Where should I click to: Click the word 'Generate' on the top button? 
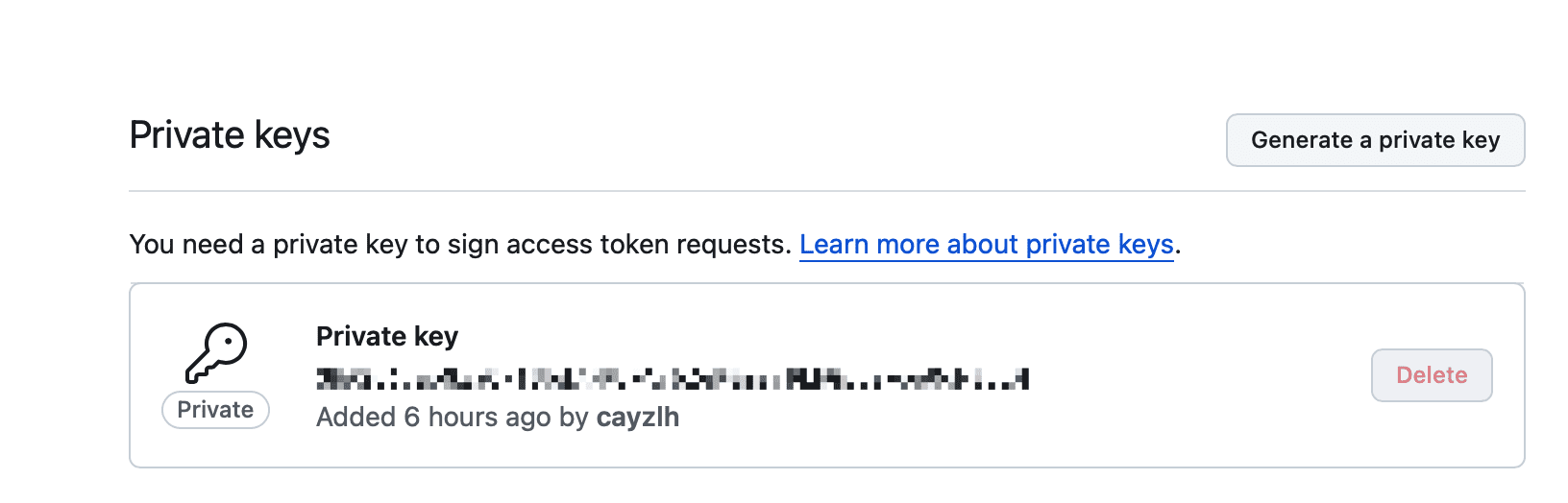pos(1301,140)
